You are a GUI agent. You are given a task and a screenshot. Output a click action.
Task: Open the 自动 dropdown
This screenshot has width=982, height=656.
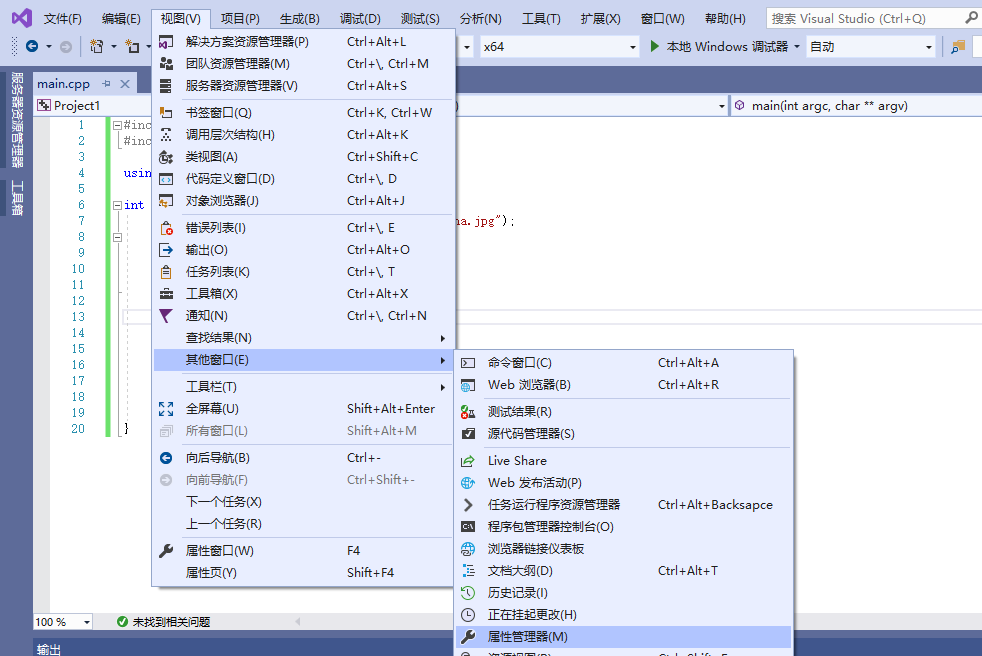pyautogui.click(x=871, y=47)
